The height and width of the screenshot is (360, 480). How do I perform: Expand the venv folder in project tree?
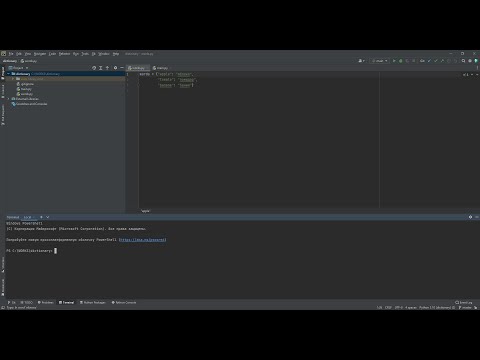point(13,79)
